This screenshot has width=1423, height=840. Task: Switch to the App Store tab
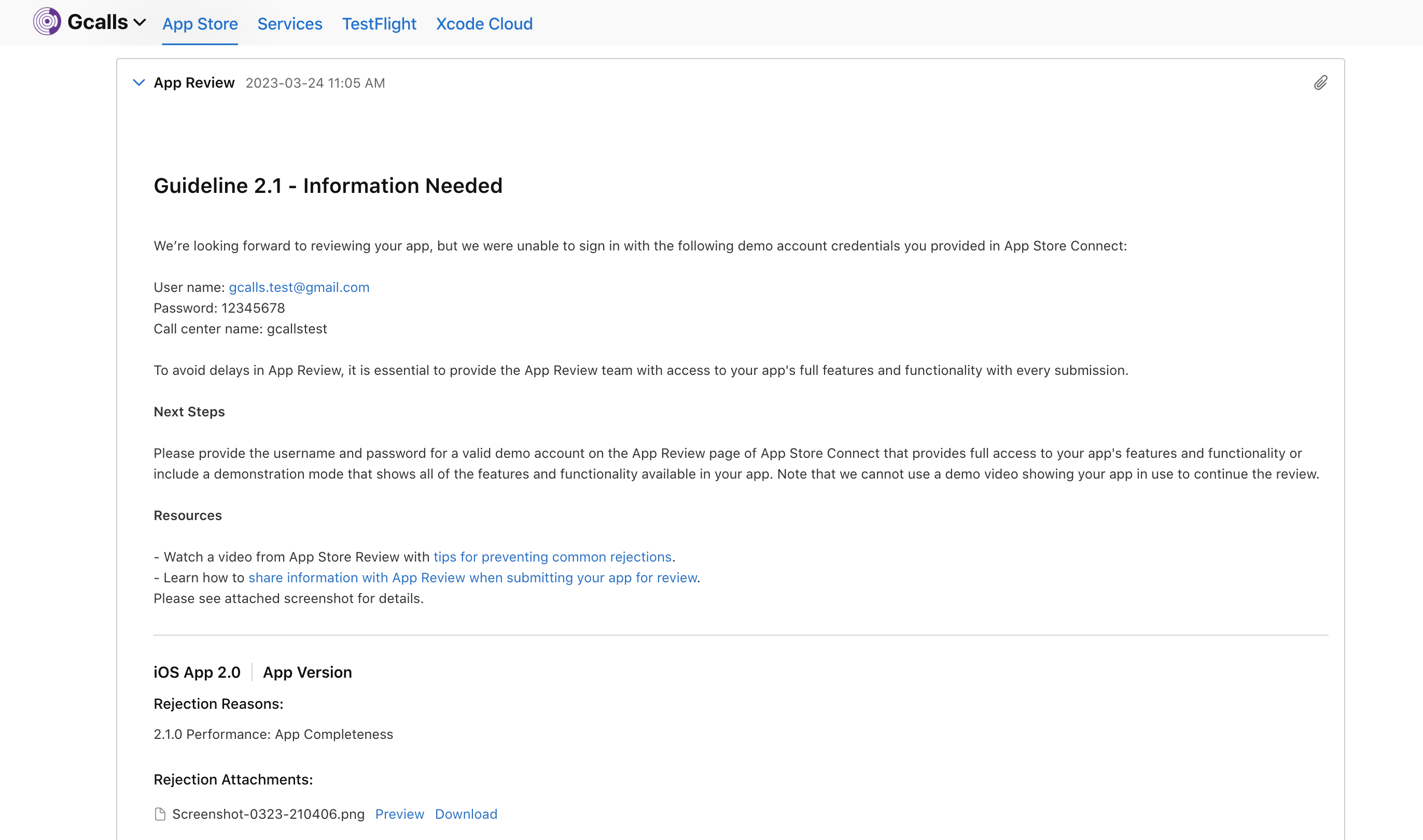coord(200,24)
